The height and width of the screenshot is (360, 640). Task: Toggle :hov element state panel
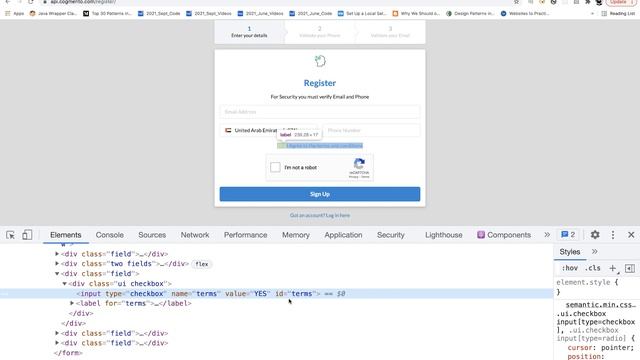tap(569, 268)
